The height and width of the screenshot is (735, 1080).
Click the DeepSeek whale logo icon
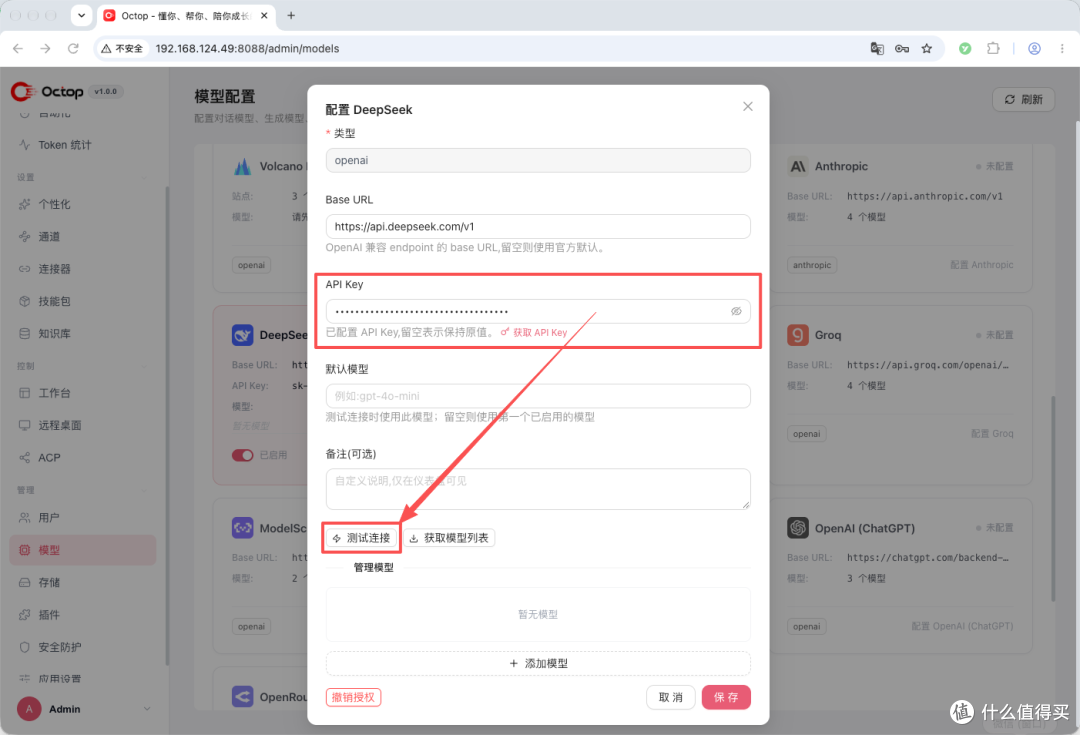(x=242, y=335)
